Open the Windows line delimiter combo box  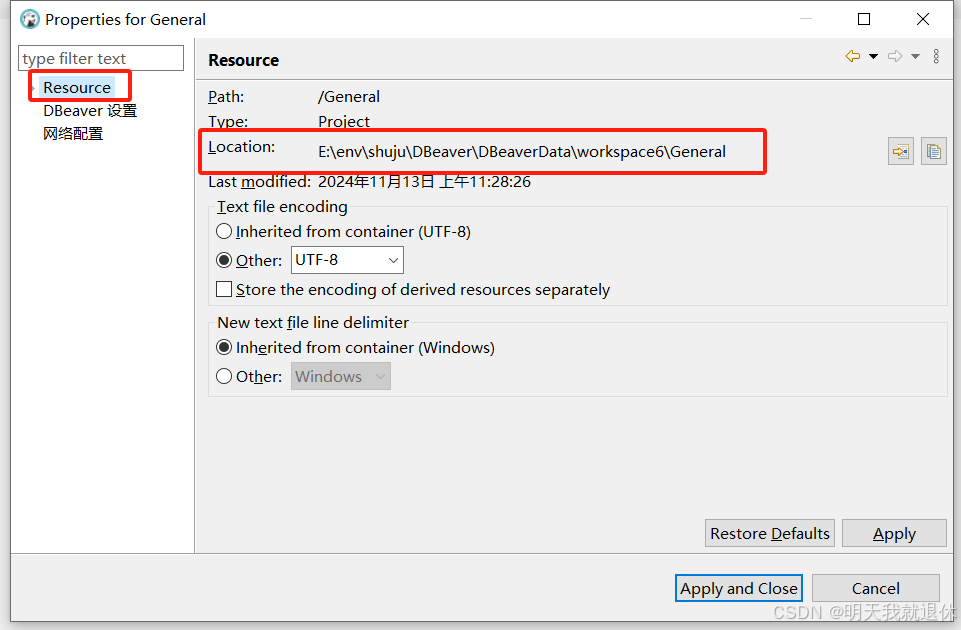point(341,376)
